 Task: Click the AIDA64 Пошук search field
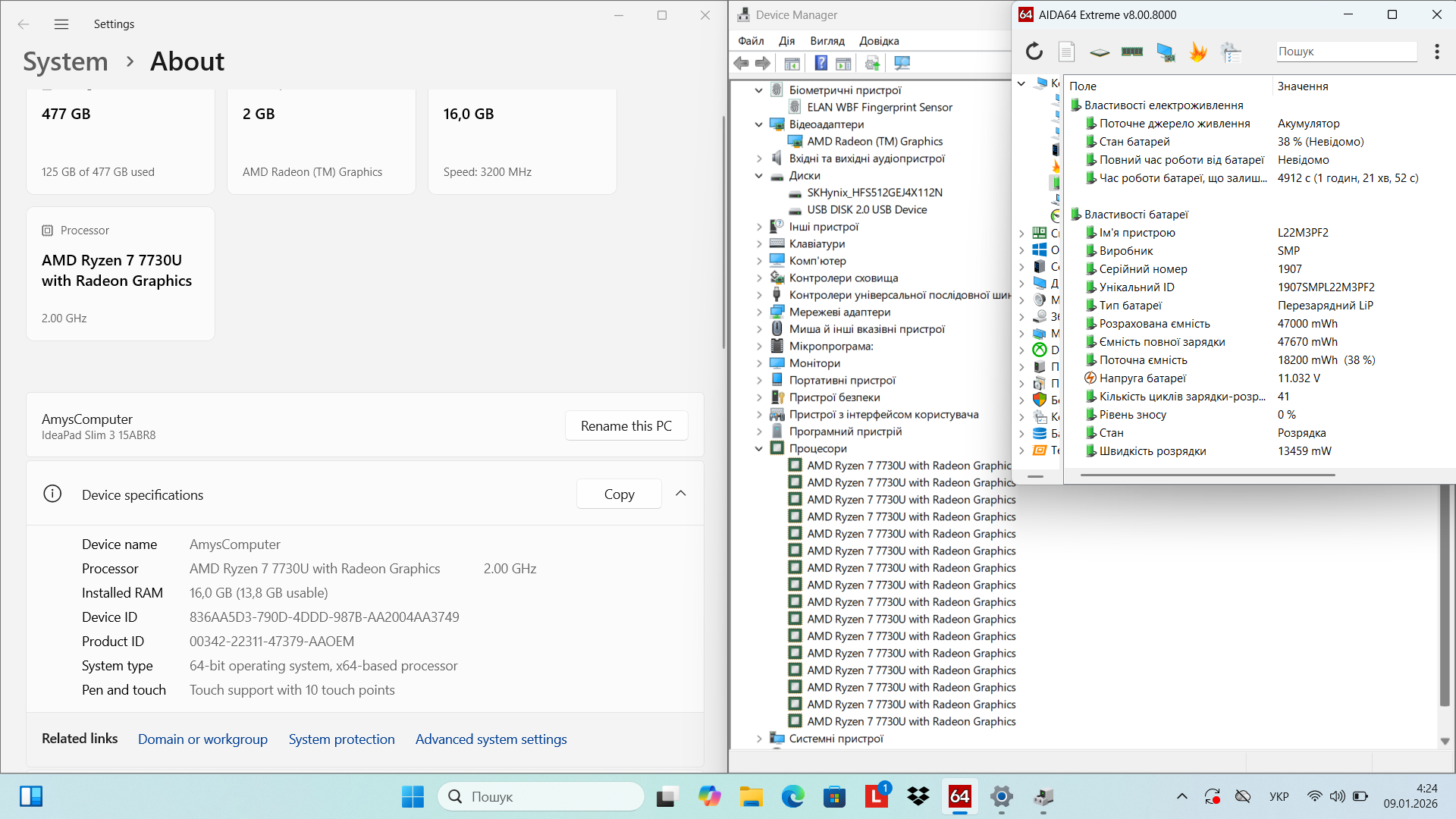[x=1345, y=52]
